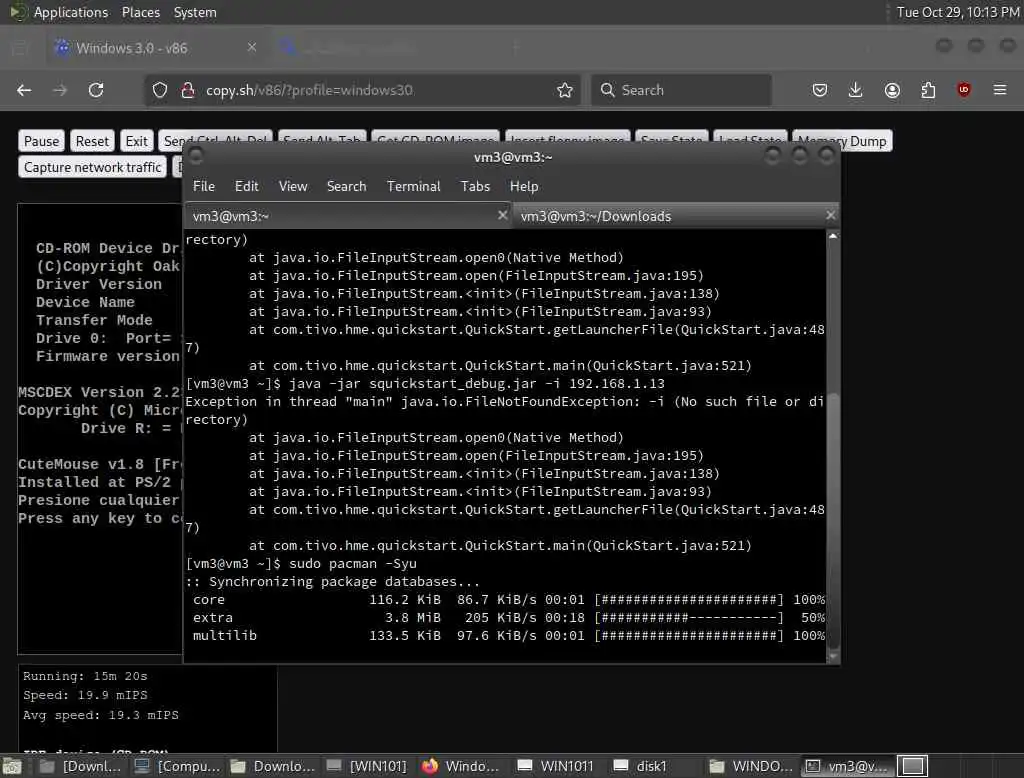
Task: Click the extra 50% progress line
Action: tap(509, 618)
